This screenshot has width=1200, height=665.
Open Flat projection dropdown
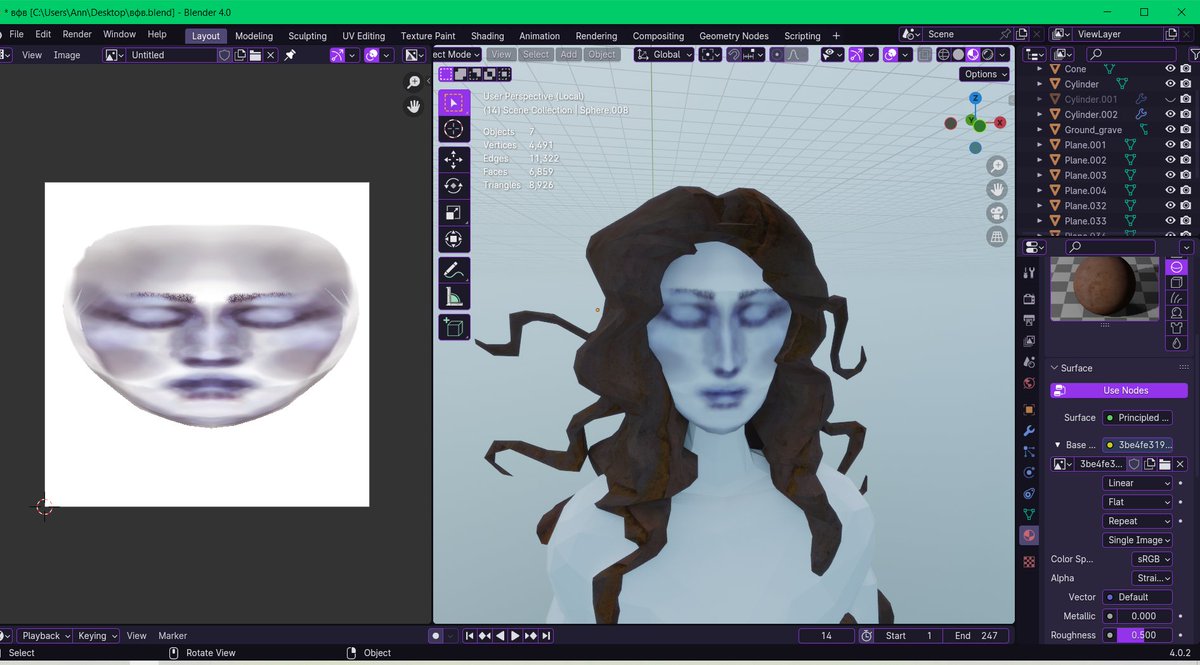point(1138,502)
